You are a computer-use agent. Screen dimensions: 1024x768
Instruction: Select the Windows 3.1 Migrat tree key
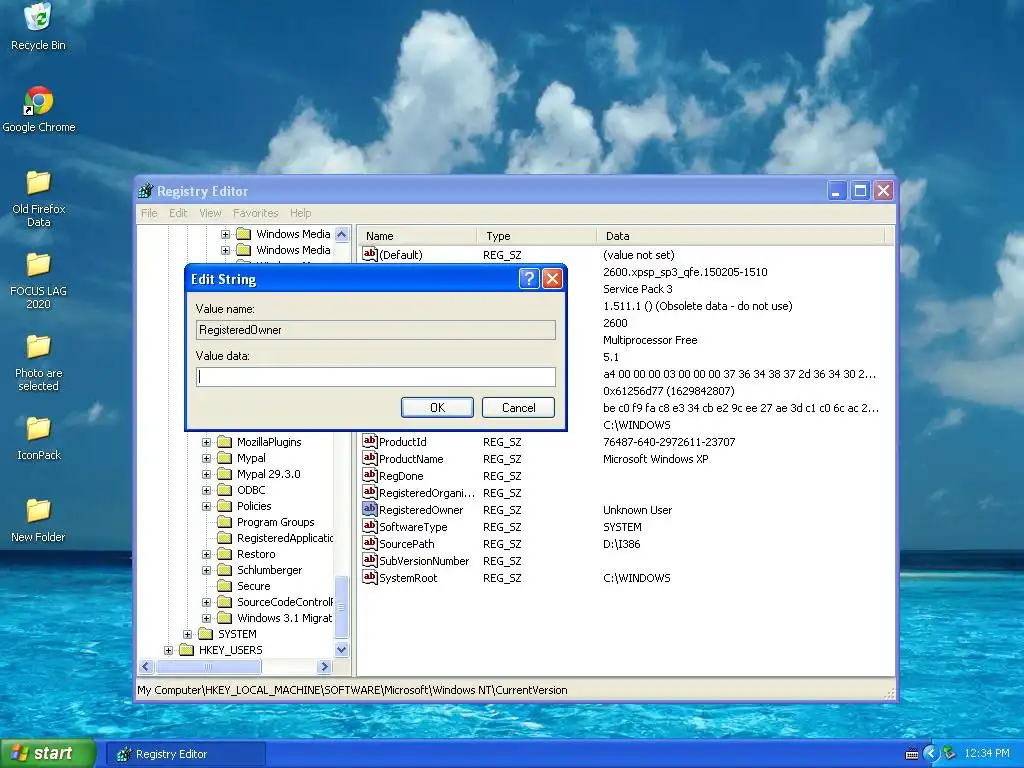pos(284,618)
